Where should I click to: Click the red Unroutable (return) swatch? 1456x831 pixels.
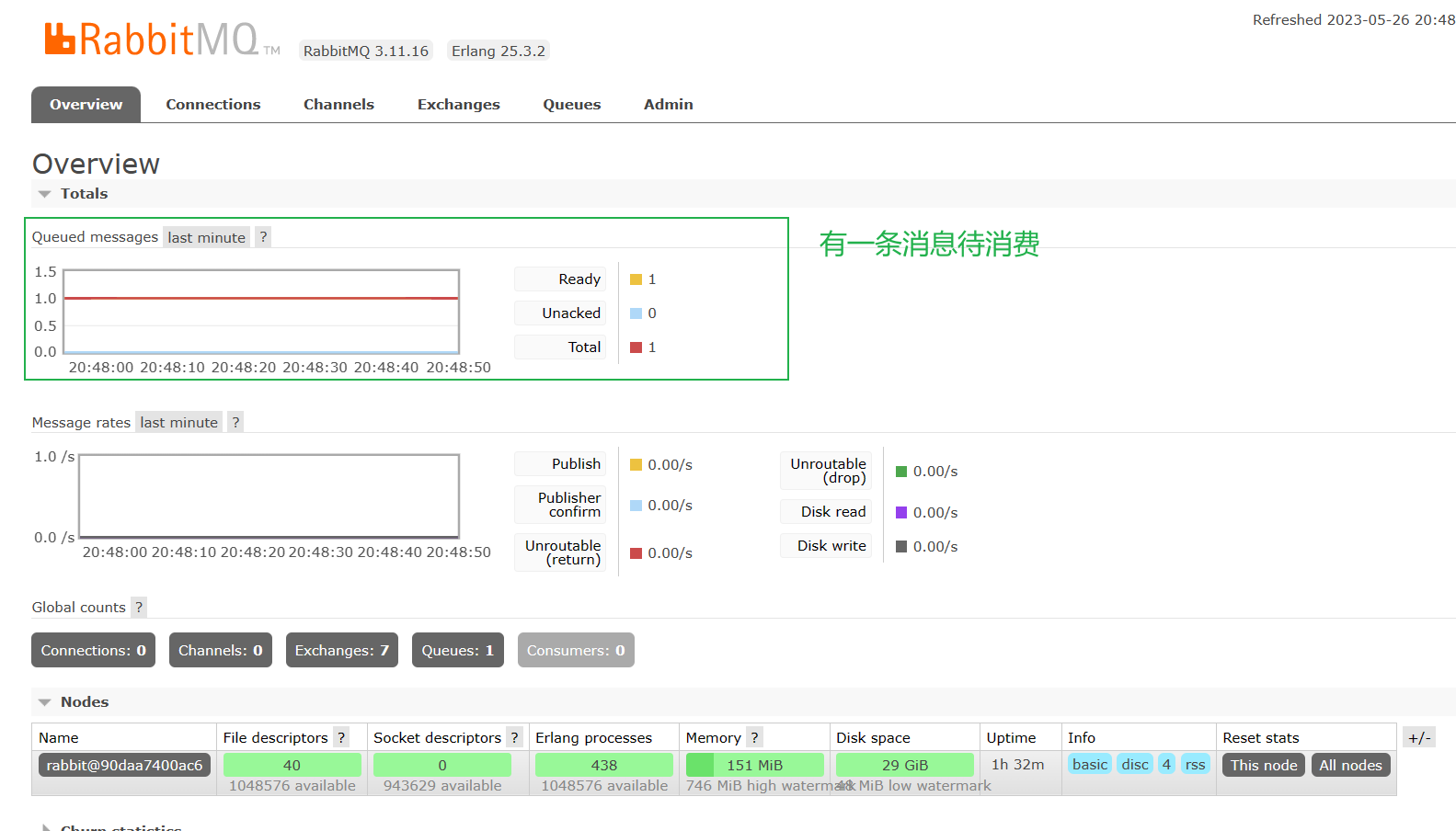(x=636, y=553)
